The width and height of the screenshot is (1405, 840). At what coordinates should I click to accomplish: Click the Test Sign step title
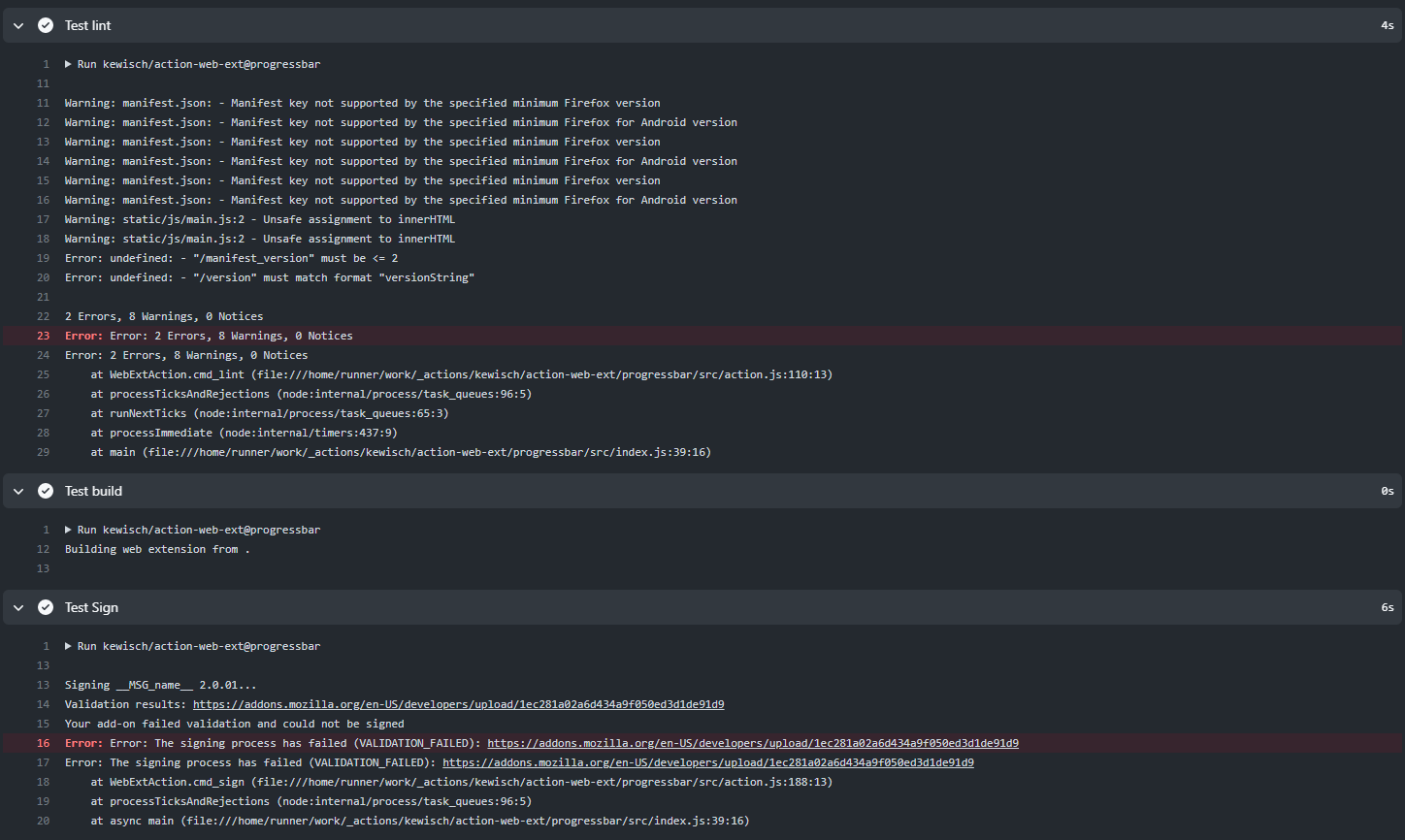[x=91, y=607]
